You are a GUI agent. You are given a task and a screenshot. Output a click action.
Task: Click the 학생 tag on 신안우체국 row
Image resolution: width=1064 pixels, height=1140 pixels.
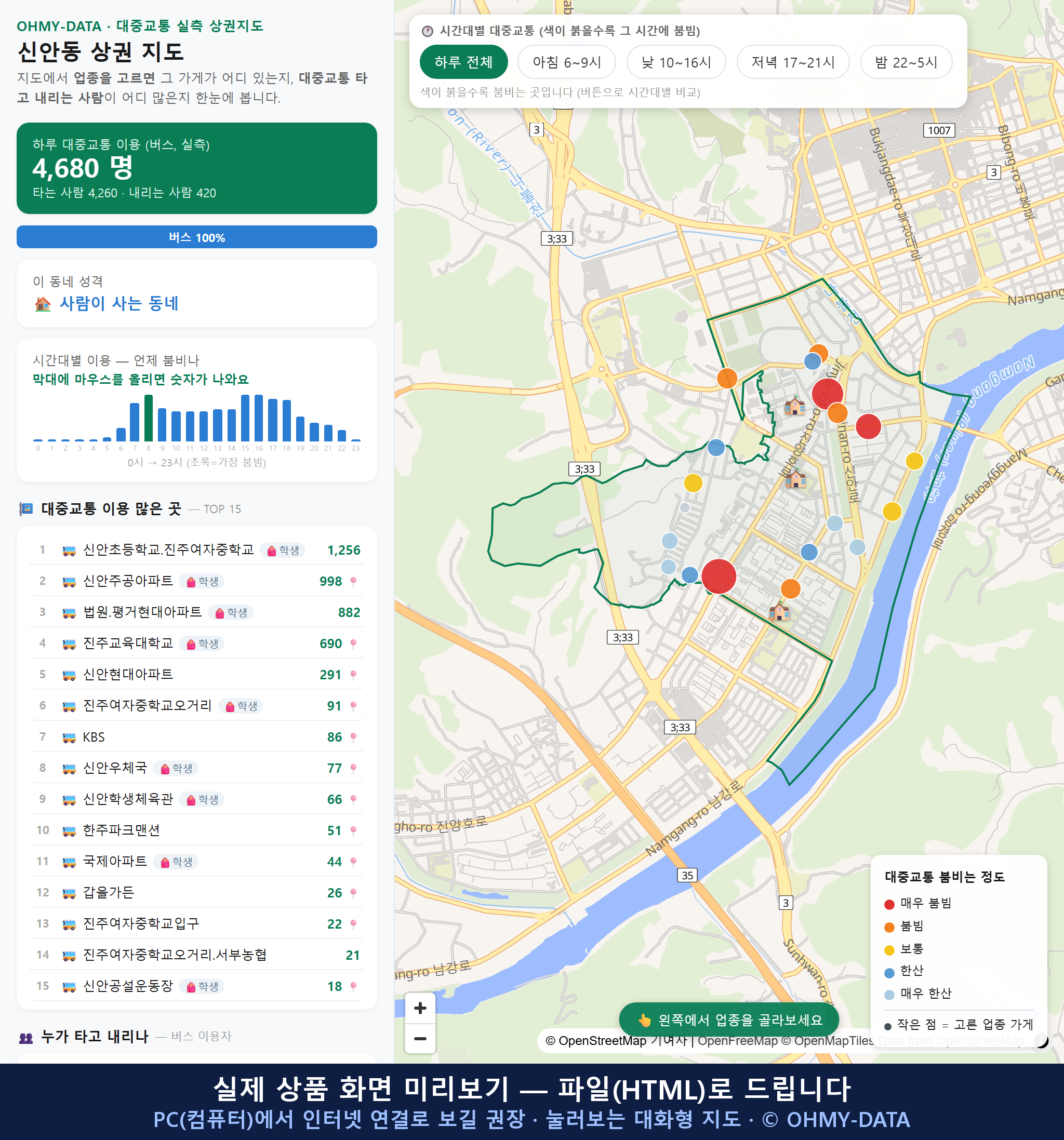click(176, 769)
